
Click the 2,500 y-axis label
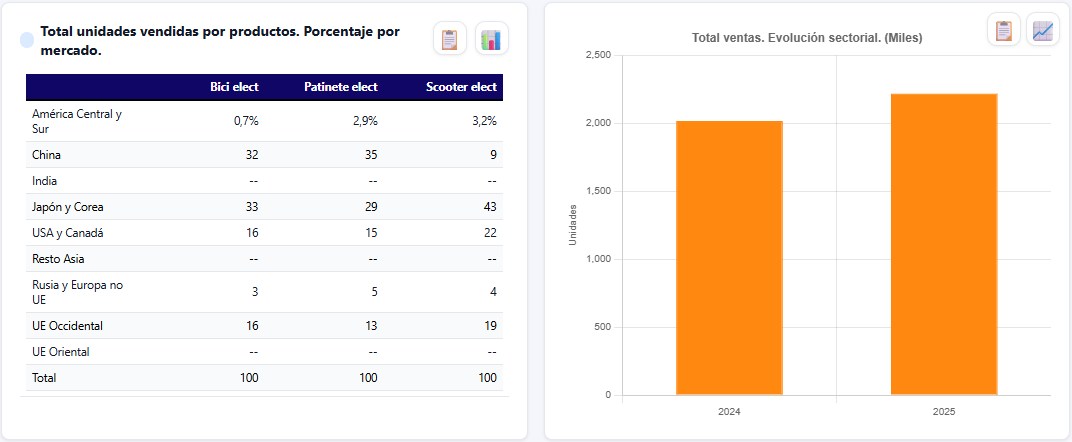pos(600,55)
